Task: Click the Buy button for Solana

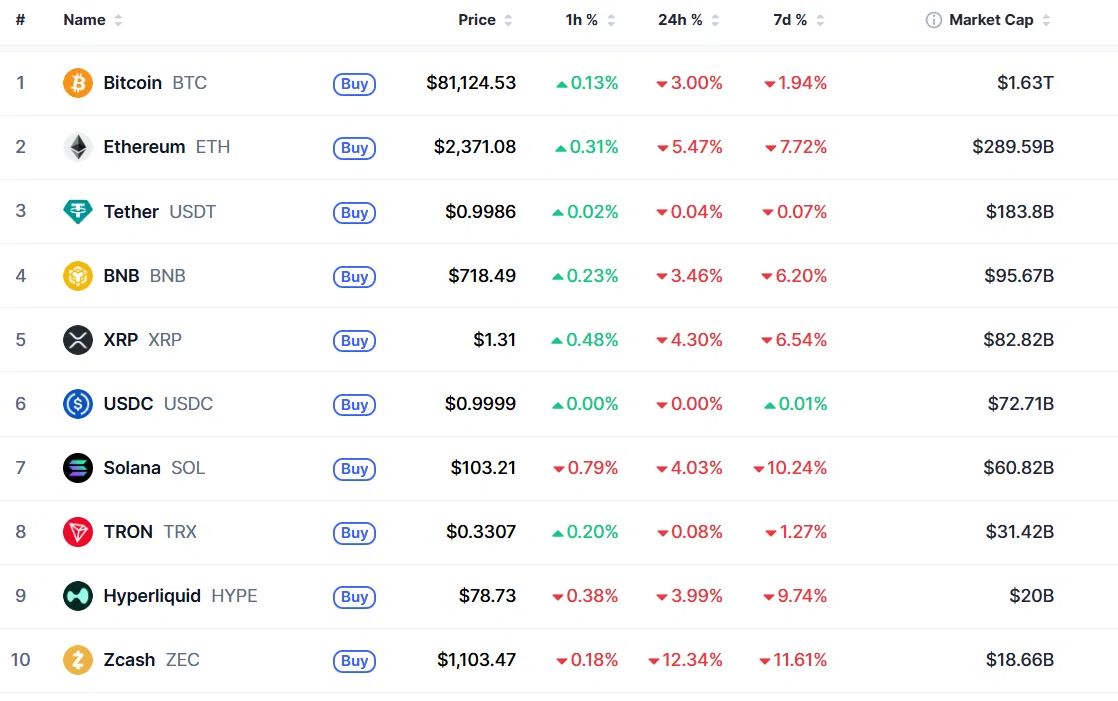Action: [x=354, y=469]
